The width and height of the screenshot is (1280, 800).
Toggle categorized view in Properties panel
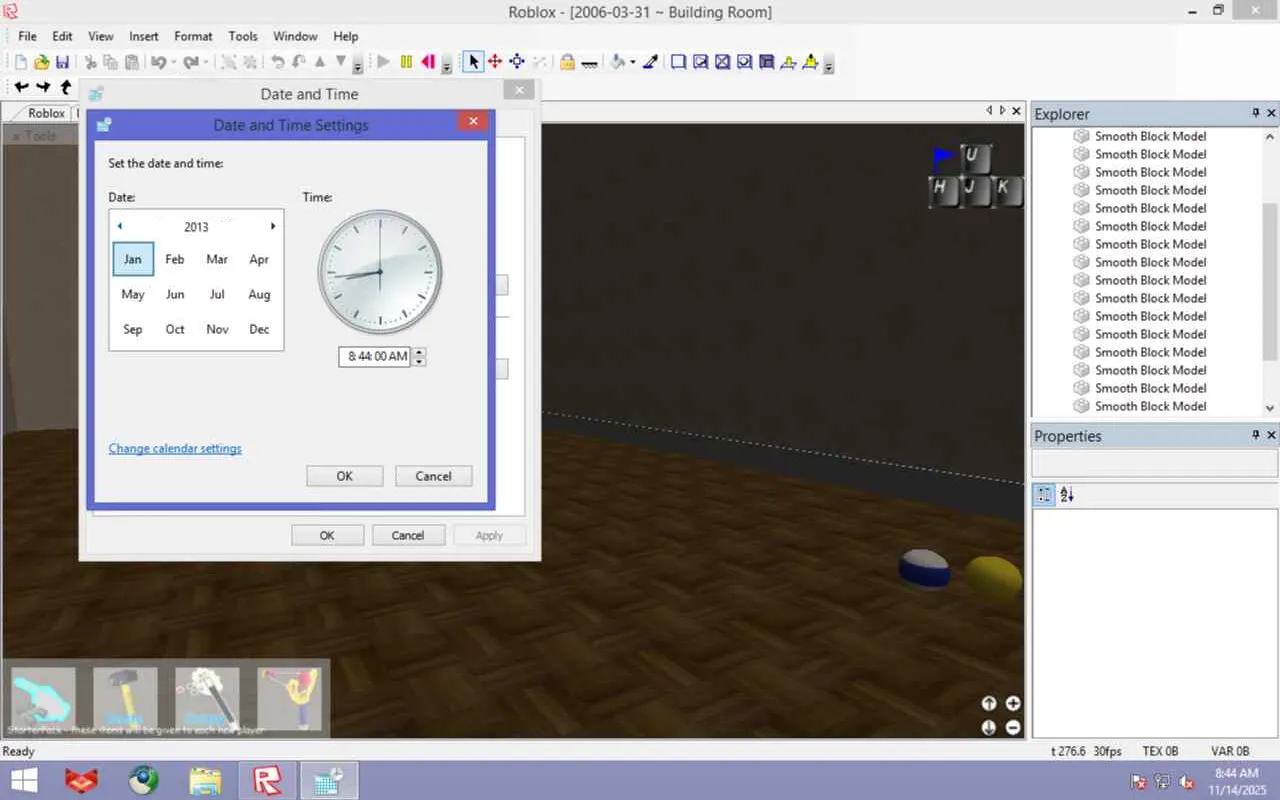[x=1044, y=495]
